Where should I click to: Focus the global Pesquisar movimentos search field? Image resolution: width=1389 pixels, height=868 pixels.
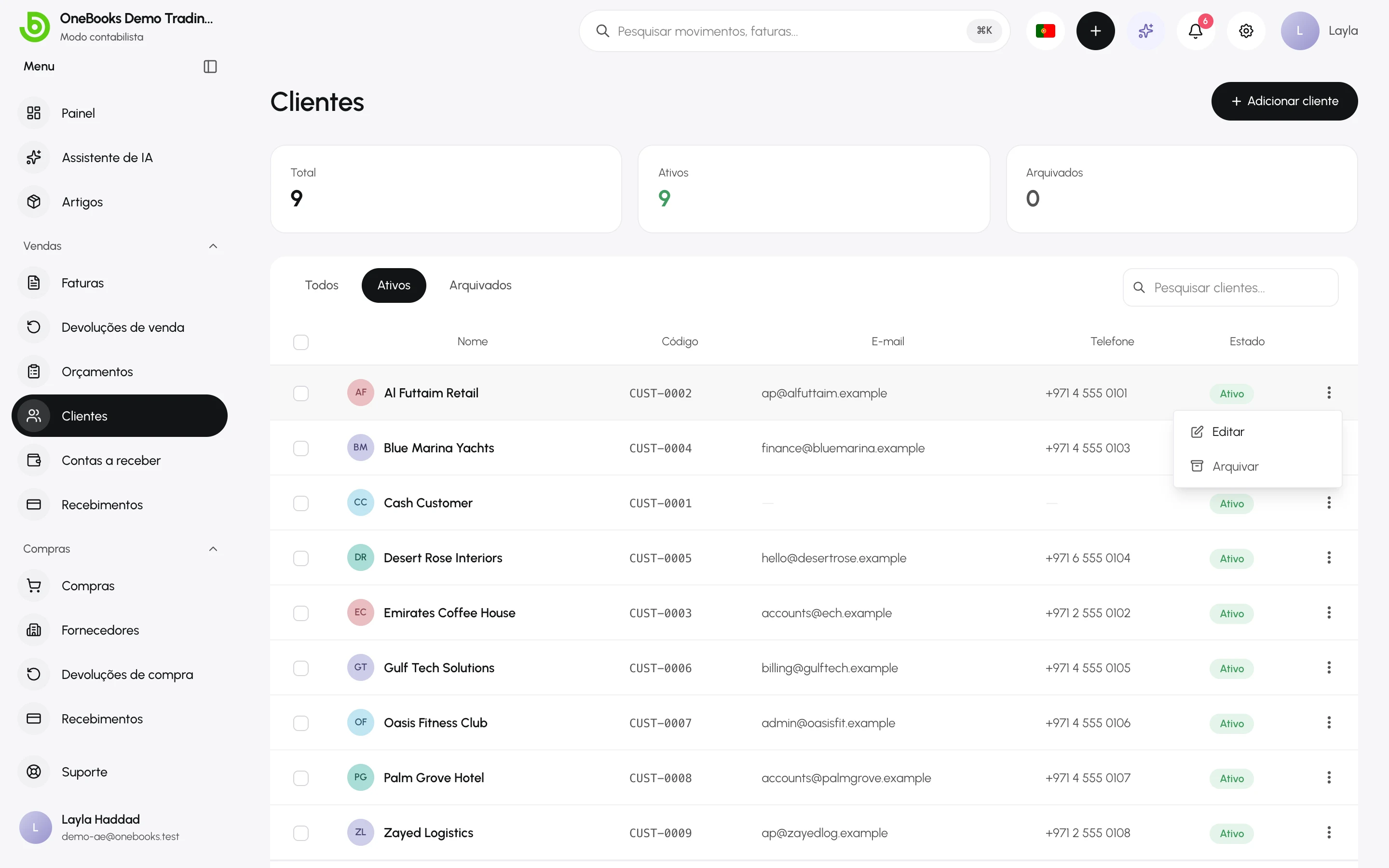tap(794, 31)
